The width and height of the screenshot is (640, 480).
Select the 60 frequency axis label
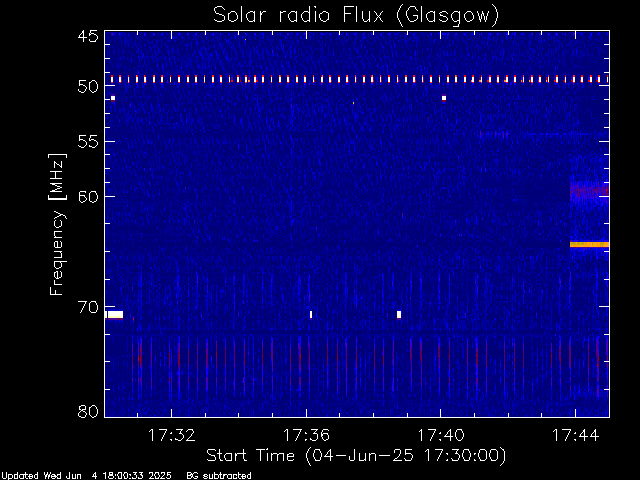pyautogui.click(x=88, y=197)
